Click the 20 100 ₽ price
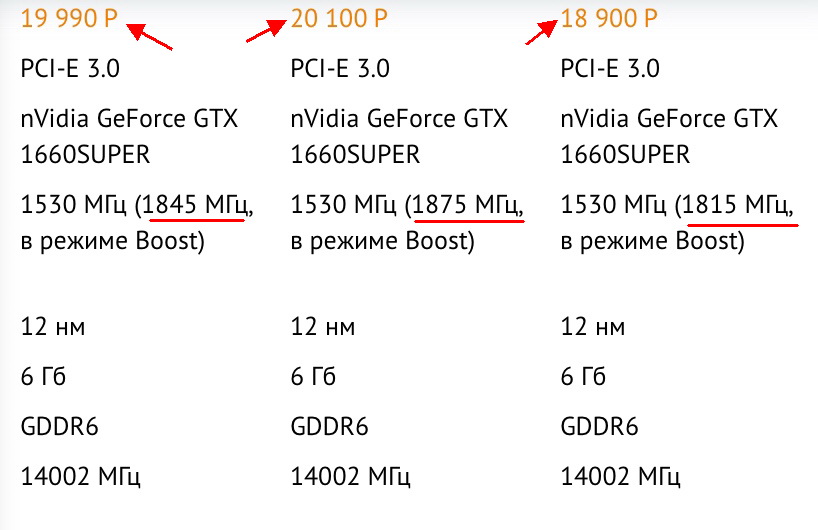The image size is (818, 530). tap(339, 19)
